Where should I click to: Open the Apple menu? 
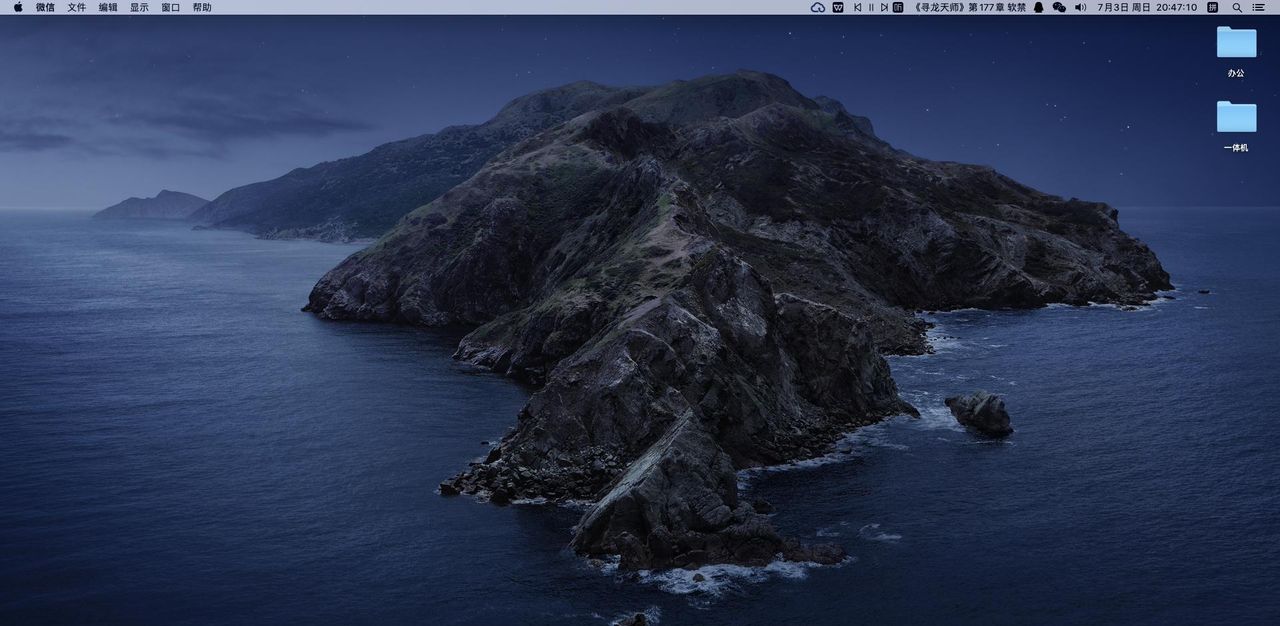click(x=18, y=7)
